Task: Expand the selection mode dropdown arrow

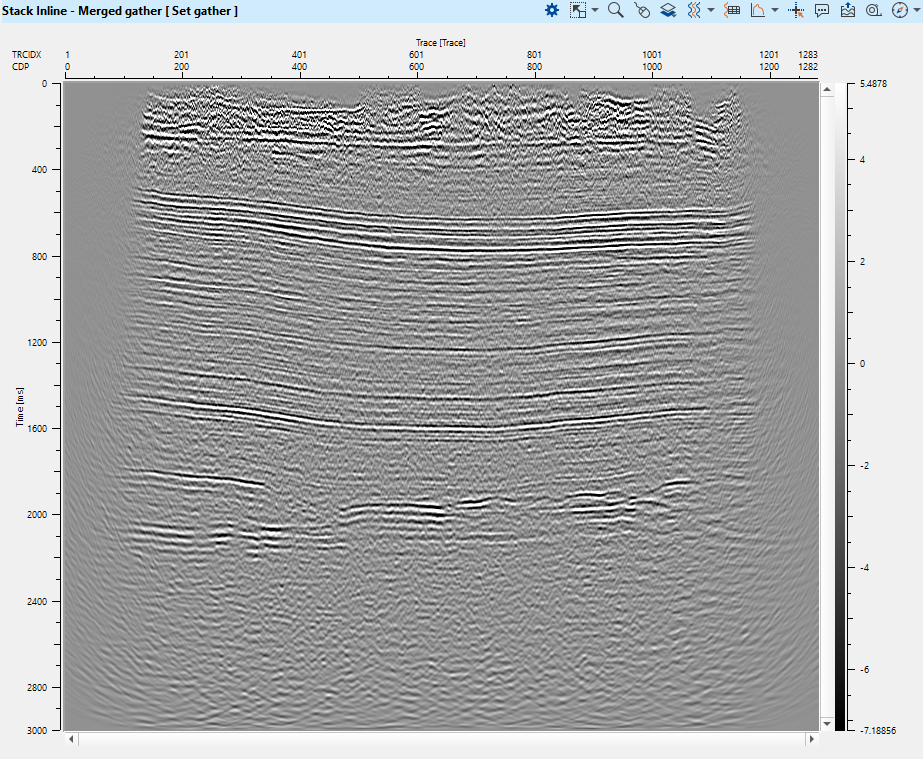Action: coord(595,10)
